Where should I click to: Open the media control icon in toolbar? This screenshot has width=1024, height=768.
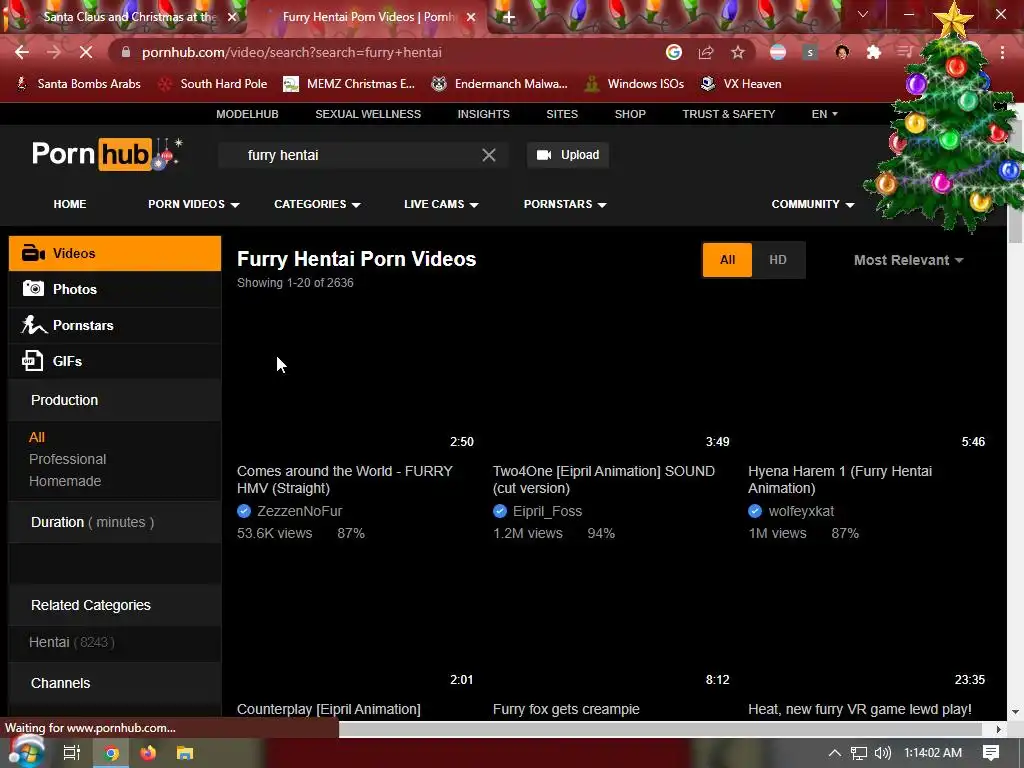(905, 52)
